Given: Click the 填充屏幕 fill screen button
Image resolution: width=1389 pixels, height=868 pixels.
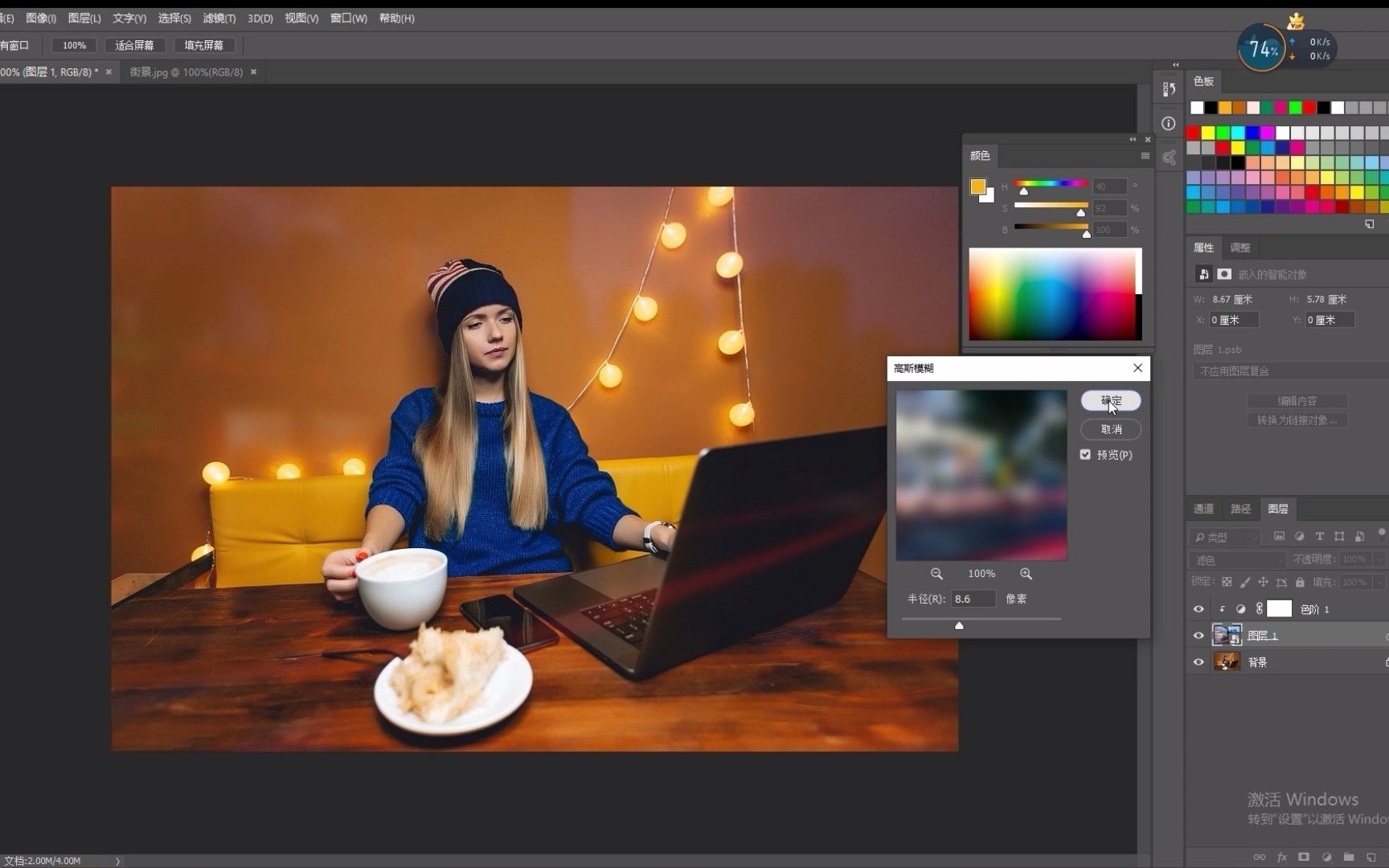Looking at the screenshot, I should coord(203,46).
